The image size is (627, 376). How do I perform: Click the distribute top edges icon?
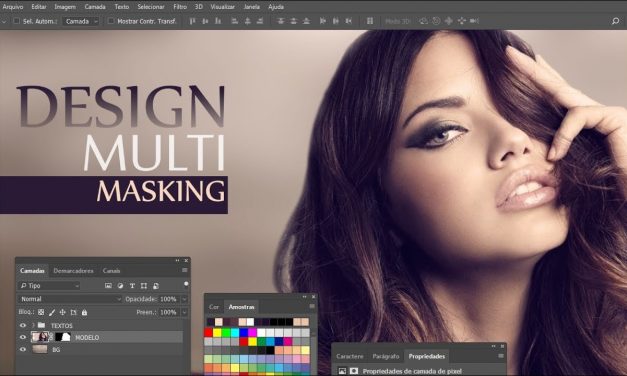(281, 21)
